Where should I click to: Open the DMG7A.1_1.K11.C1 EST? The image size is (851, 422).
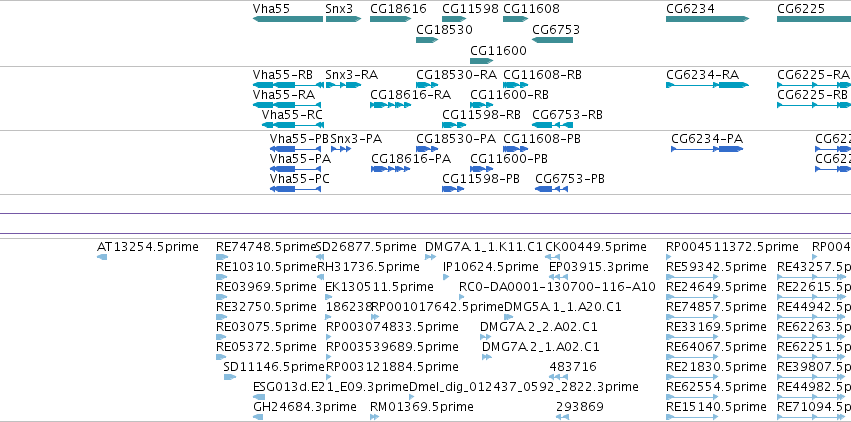tap(430, 257)
